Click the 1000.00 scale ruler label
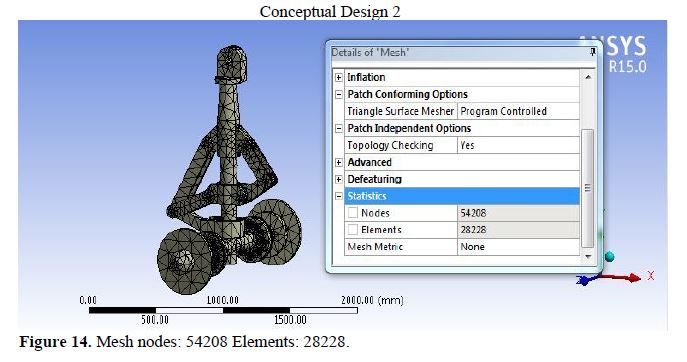The width and height of the screenshot is (687, 362). [x=223, y=300]
